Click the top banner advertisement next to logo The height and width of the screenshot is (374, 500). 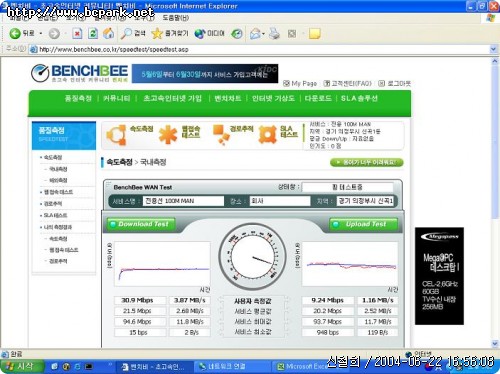205,73
